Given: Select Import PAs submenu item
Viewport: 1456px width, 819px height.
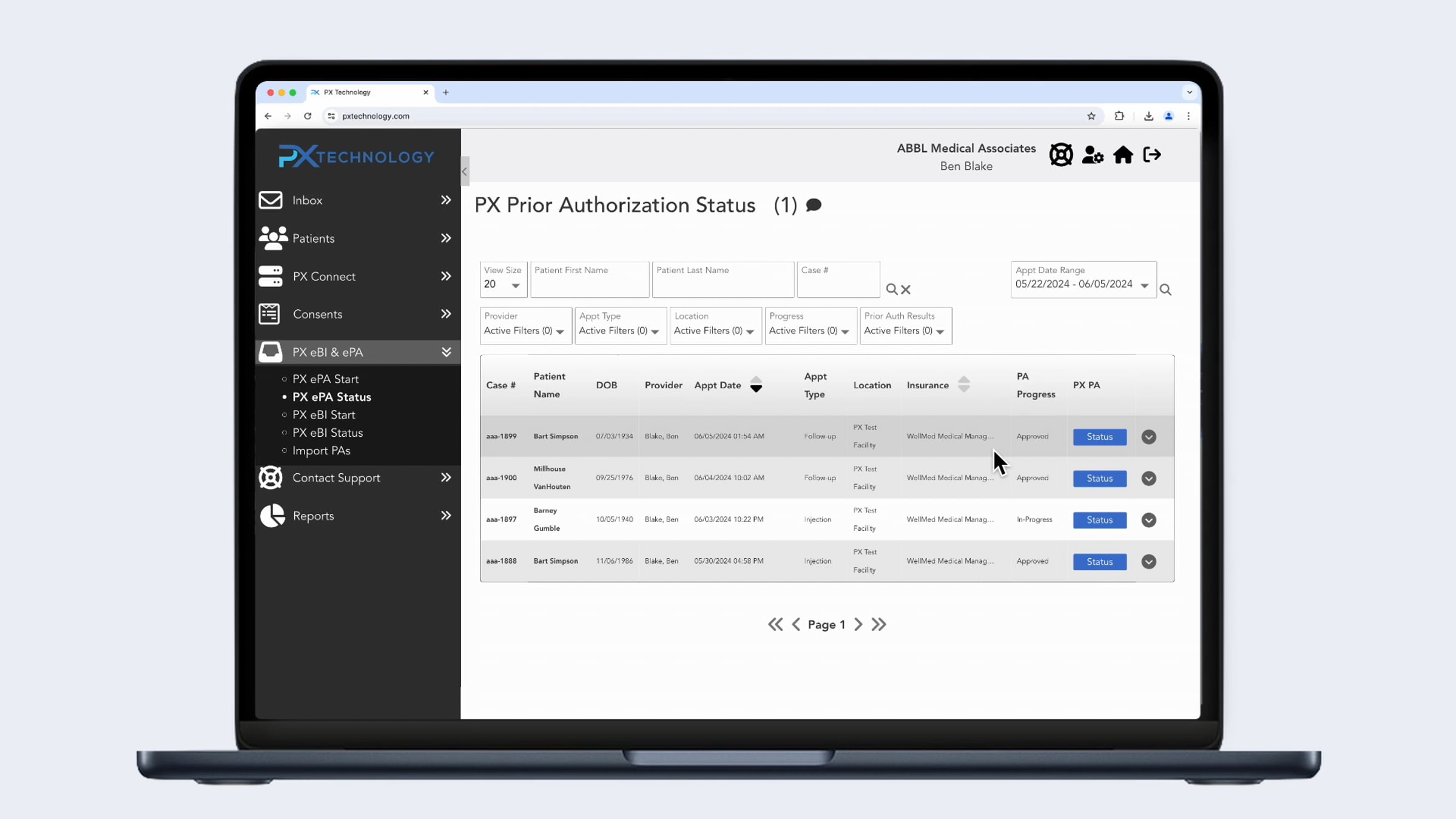Looking at the screenshot, I should (321, 451).
